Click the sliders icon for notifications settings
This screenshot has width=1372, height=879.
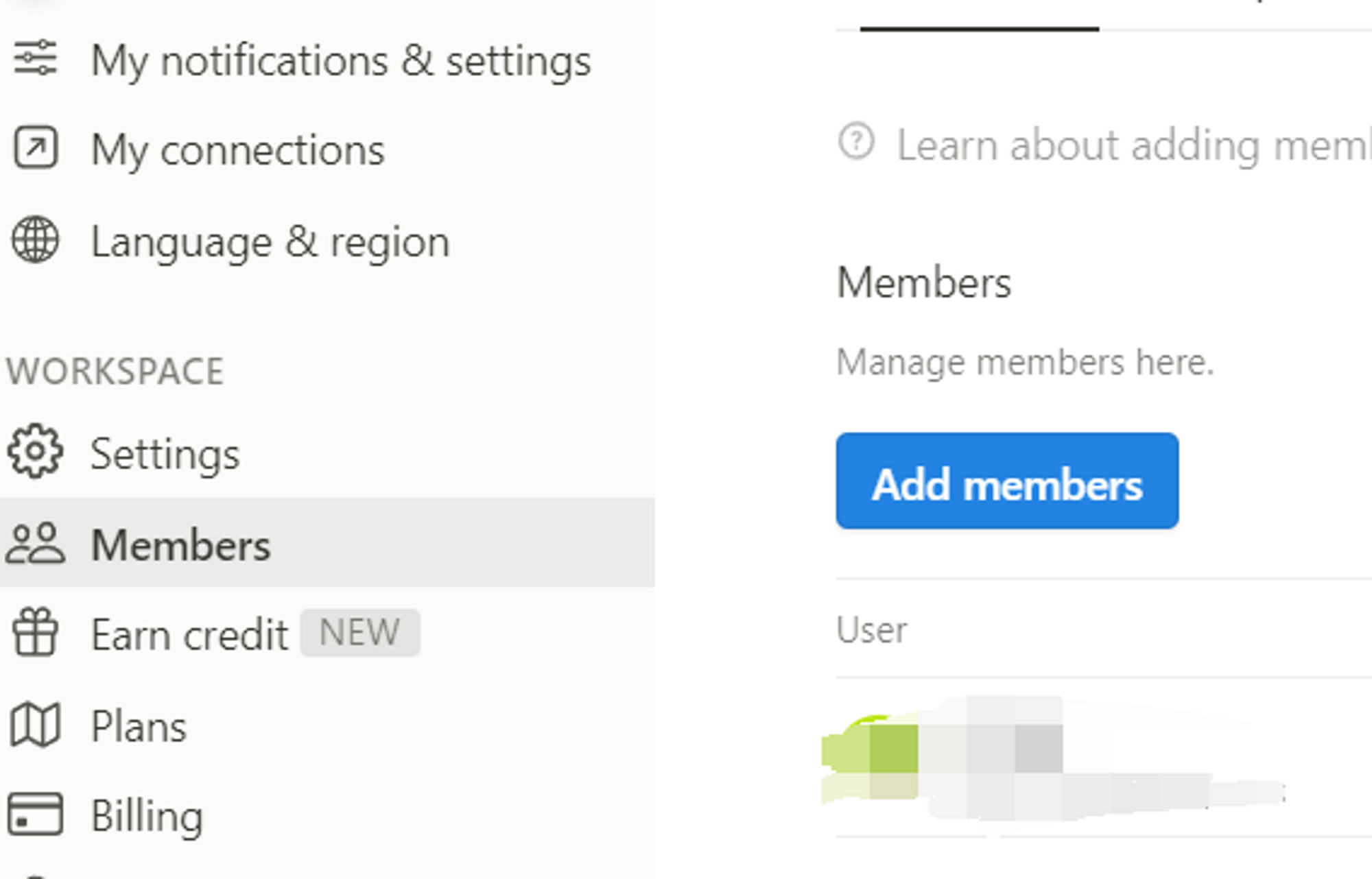tap(36, 58)
